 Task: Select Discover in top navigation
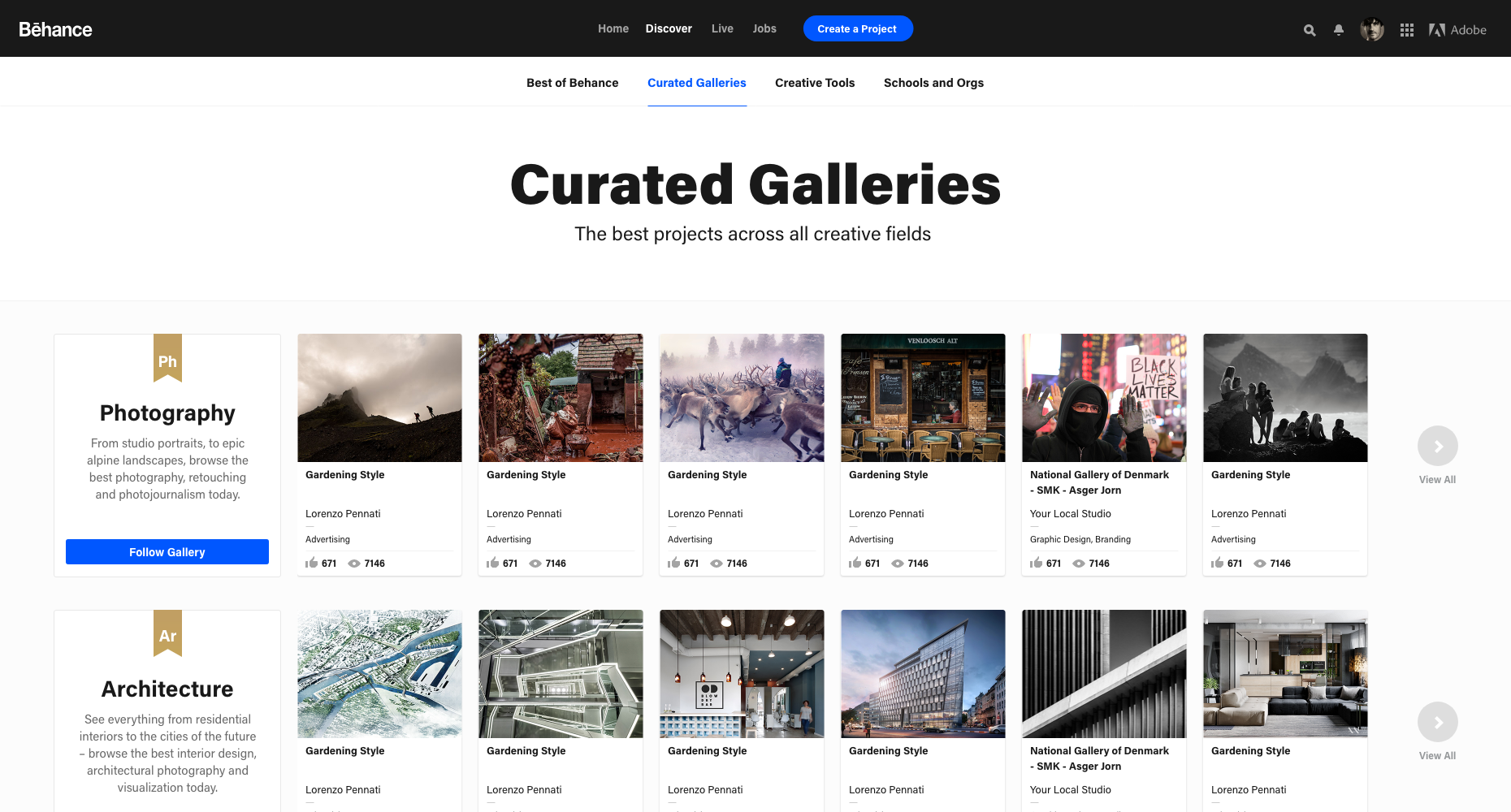[x=669, y=28]
